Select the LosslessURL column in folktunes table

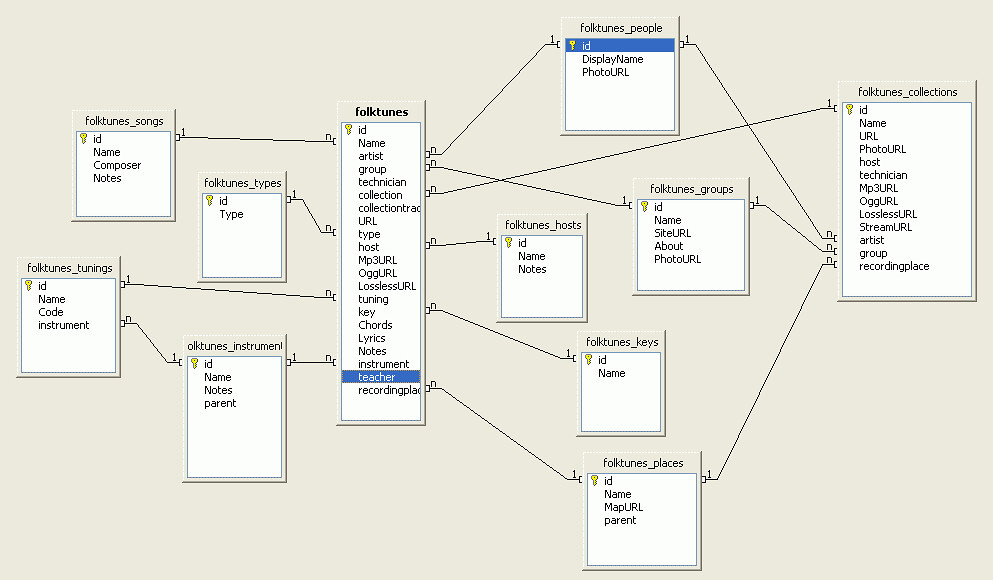[387, 286]
